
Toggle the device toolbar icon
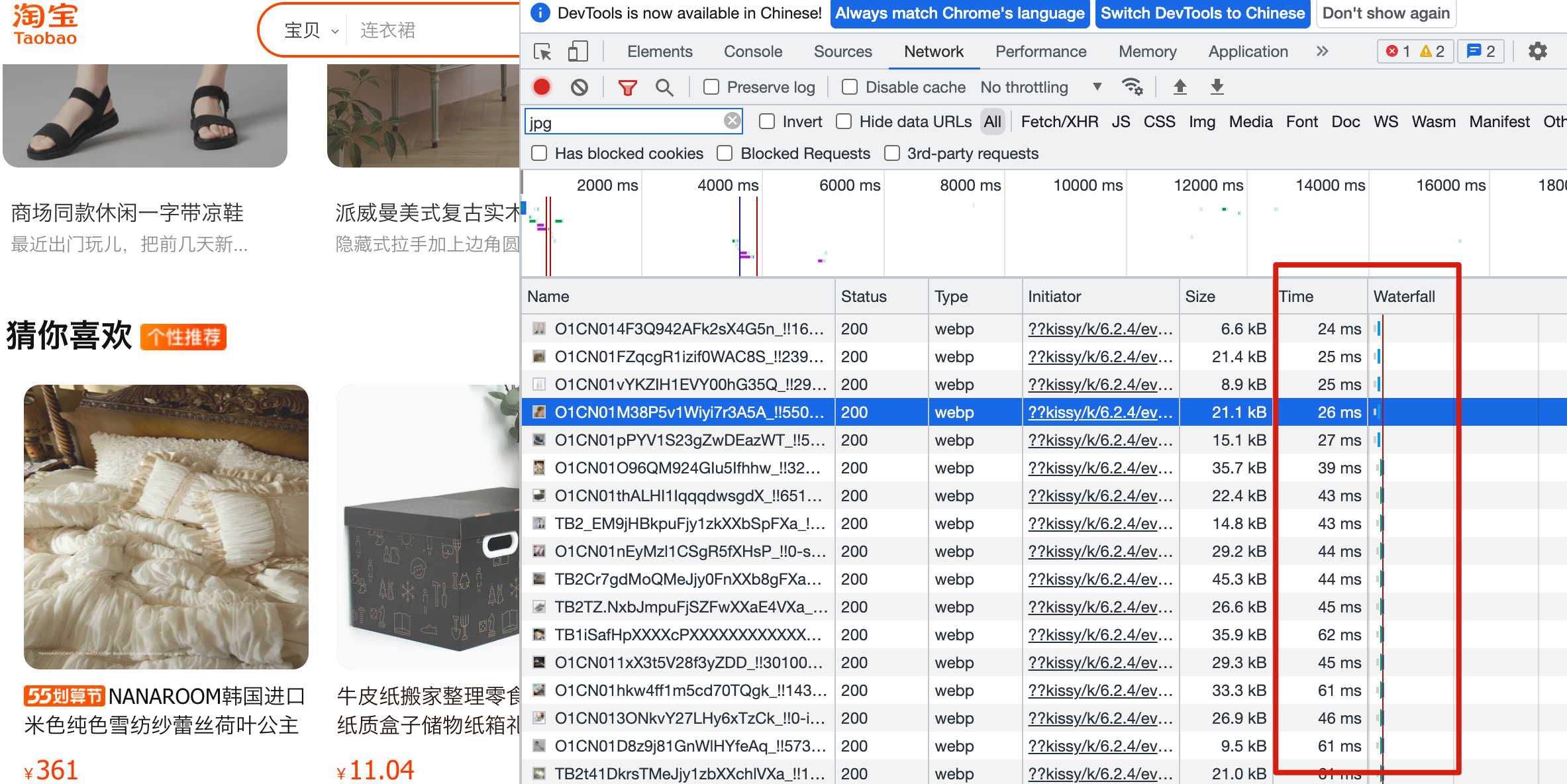[x=578, y=52]
